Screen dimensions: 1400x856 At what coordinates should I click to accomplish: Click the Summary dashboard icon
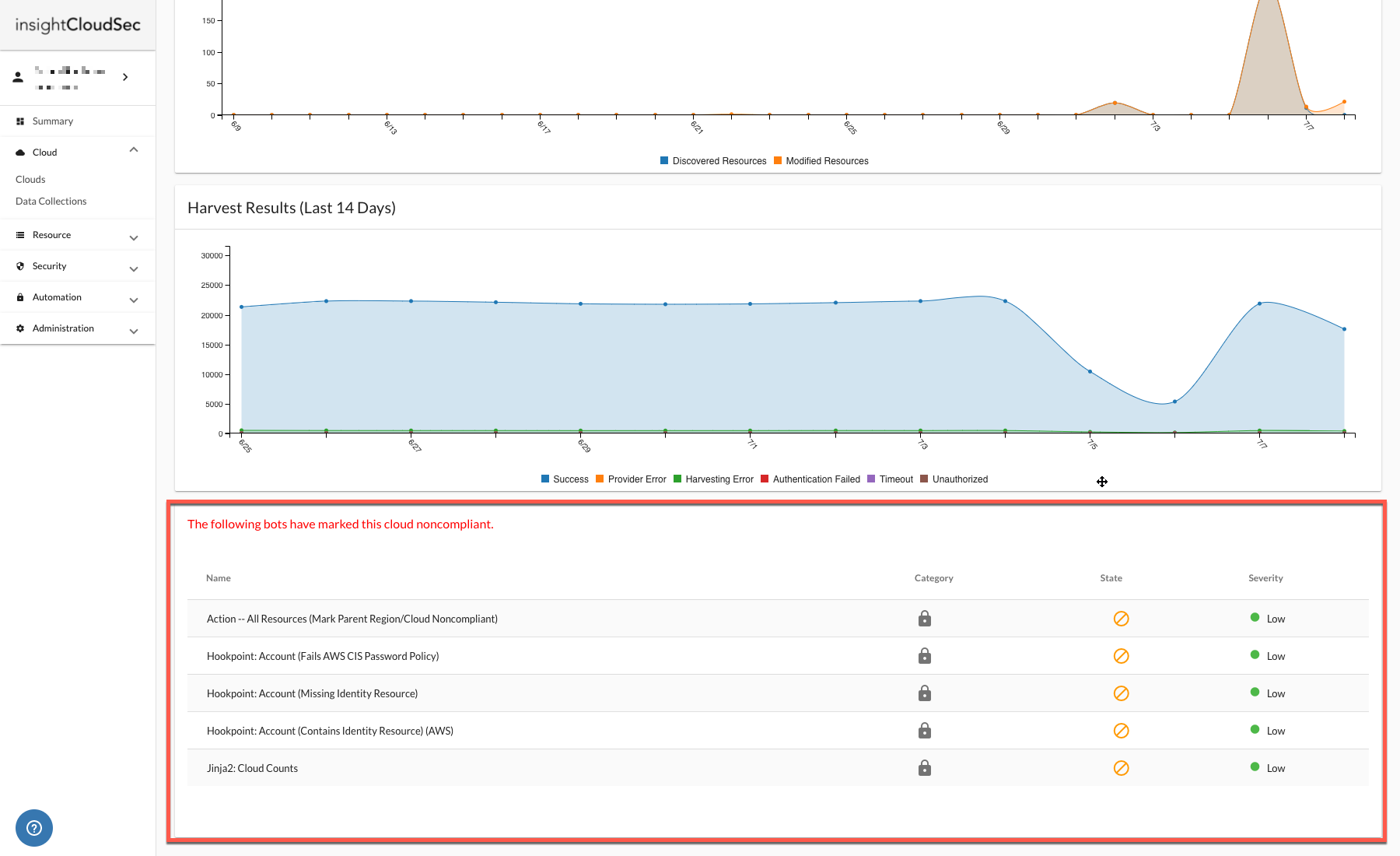click(20, 121)
